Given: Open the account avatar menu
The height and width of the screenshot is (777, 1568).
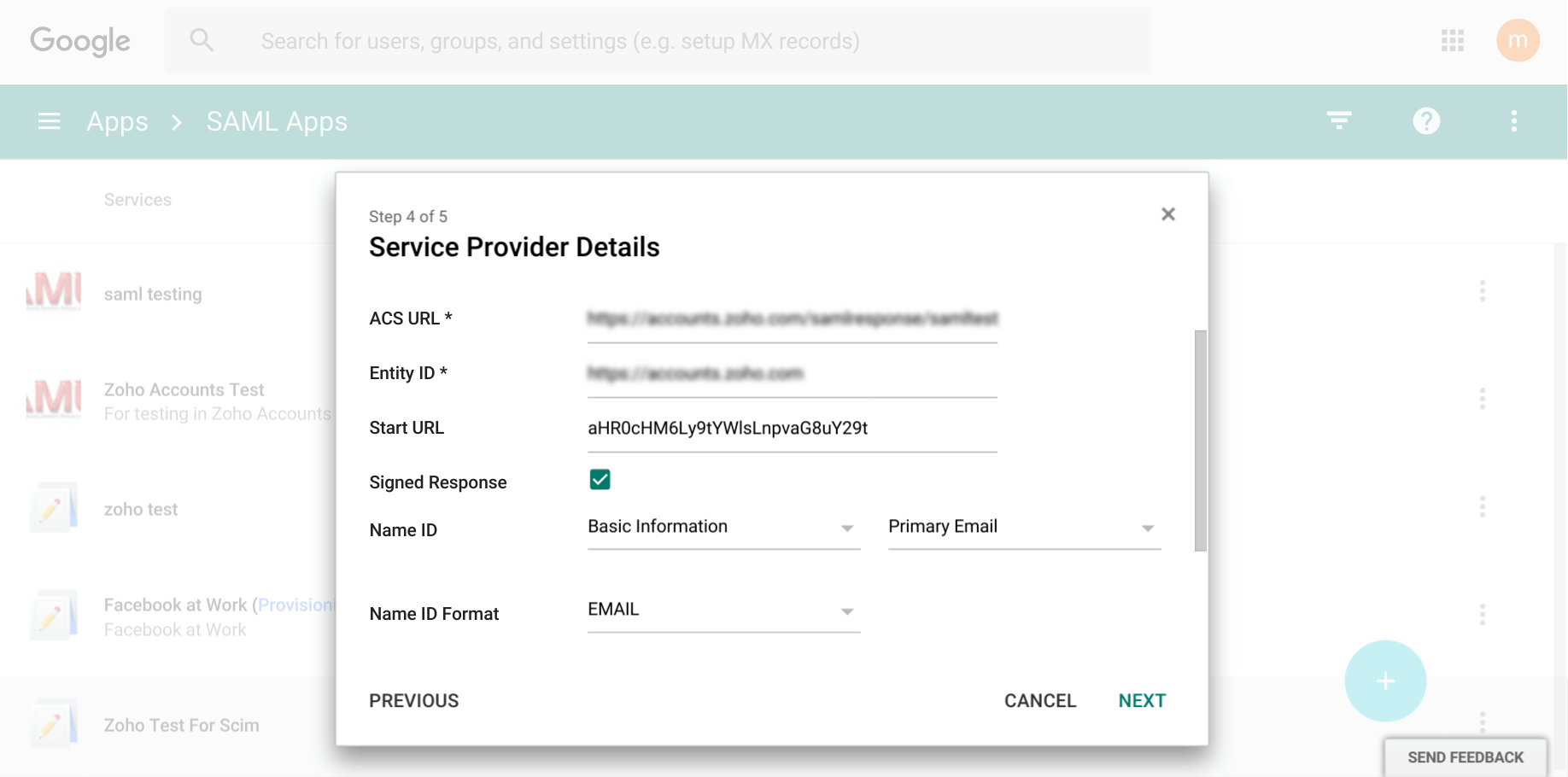Looking at the screenshot, I should [1518, 40].
